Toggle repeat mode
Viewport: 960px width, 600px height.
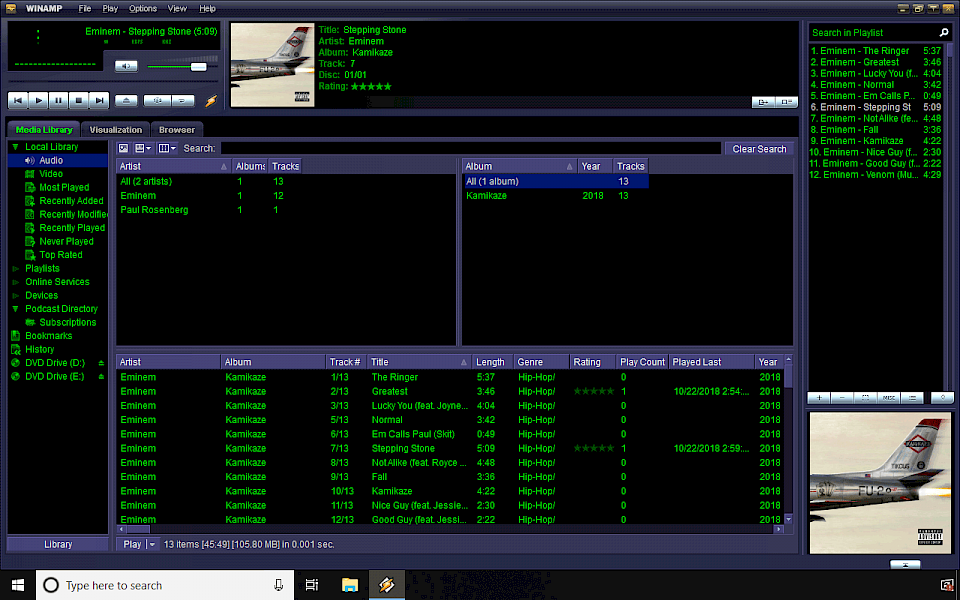click(182, 100)
